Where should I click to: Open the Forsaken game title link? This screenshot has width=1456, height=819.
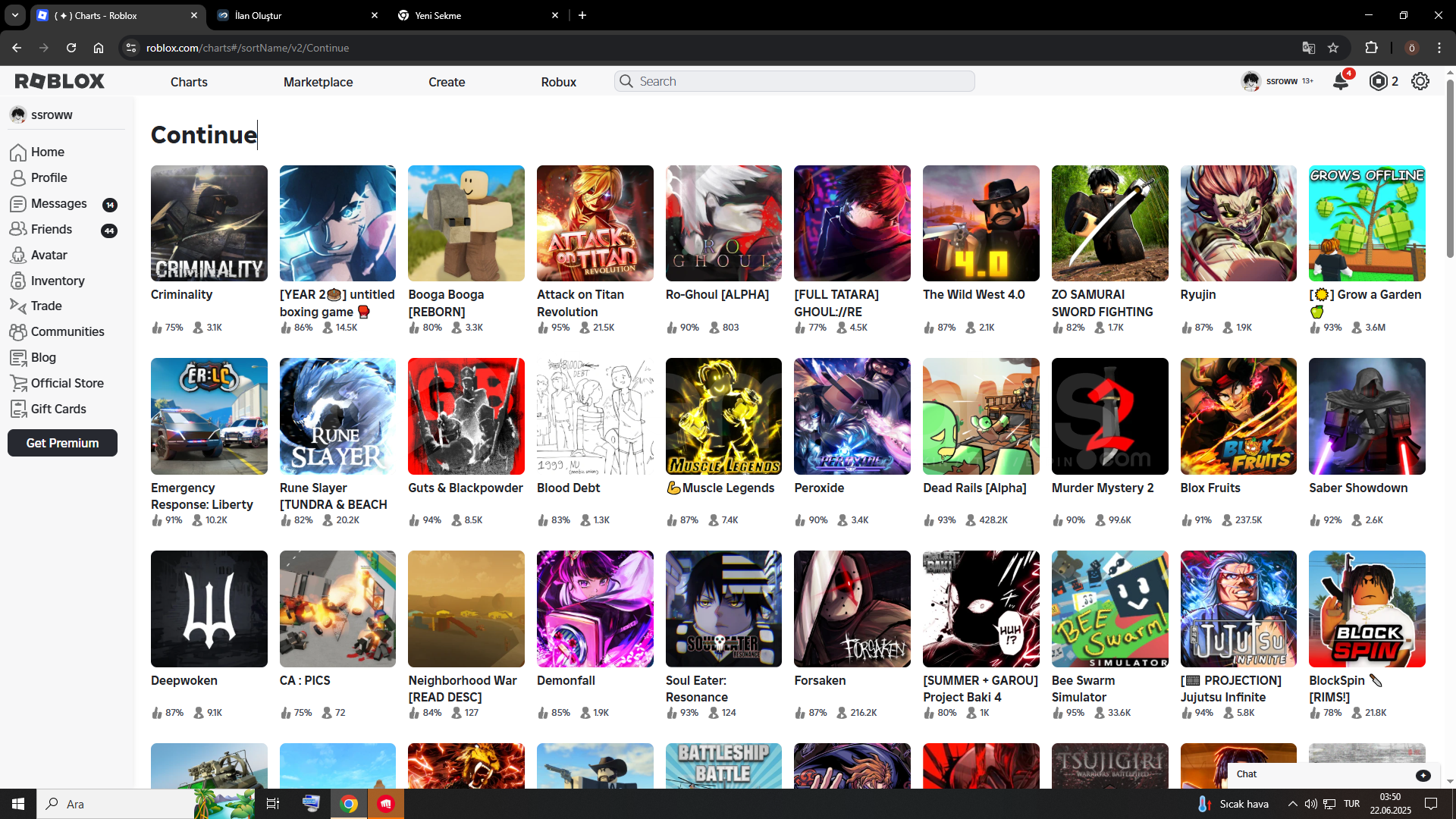coord(820,681)
